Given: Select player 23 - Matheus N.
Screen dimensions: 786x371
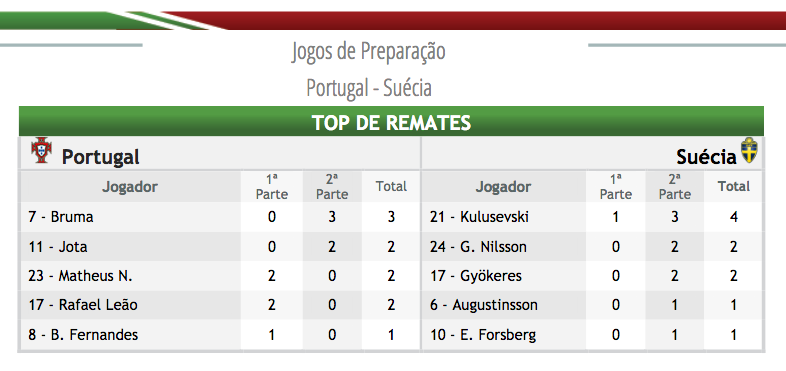Looking at the screenshot, I should pyautogui.click(x=80, y=276).
